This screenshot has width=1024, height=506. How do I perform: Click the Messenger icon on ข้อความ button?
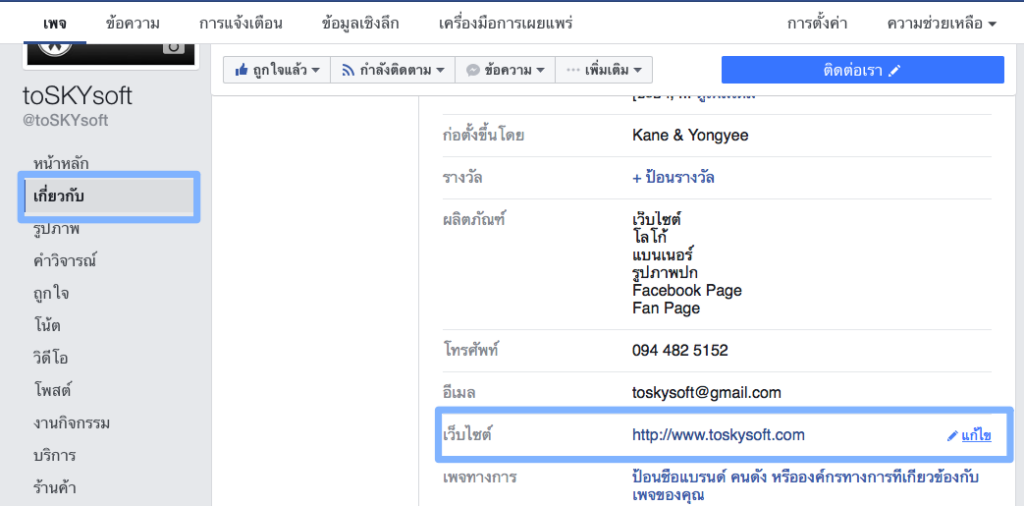[x=473, y=70]
